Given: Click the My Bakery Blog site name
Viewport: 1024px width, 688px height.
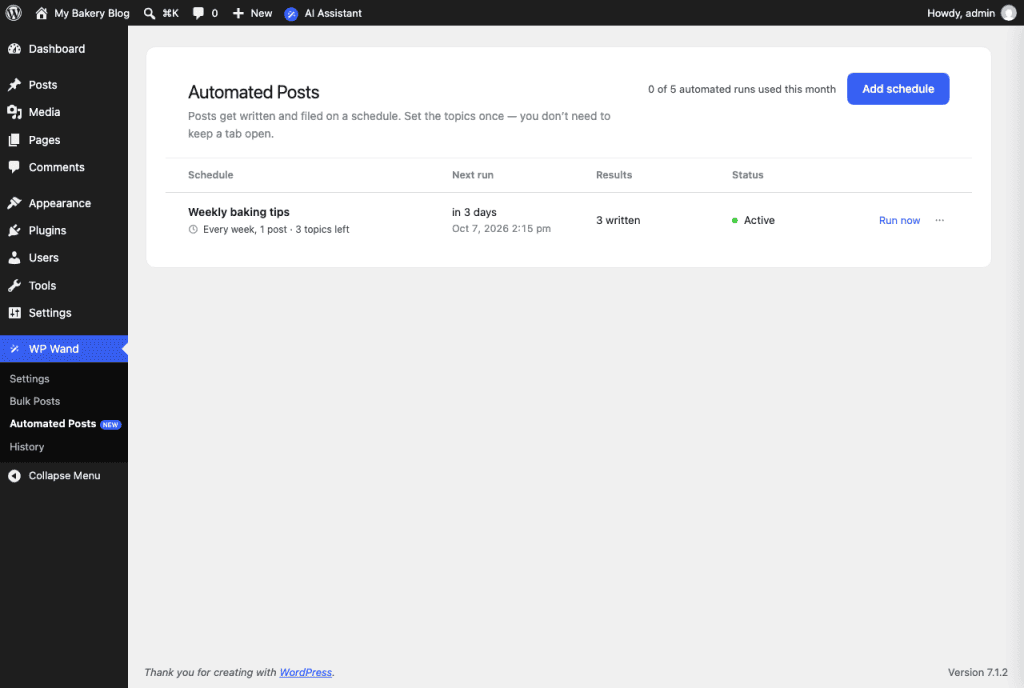Looking at the screenshot, I should (x=92, y=13).
